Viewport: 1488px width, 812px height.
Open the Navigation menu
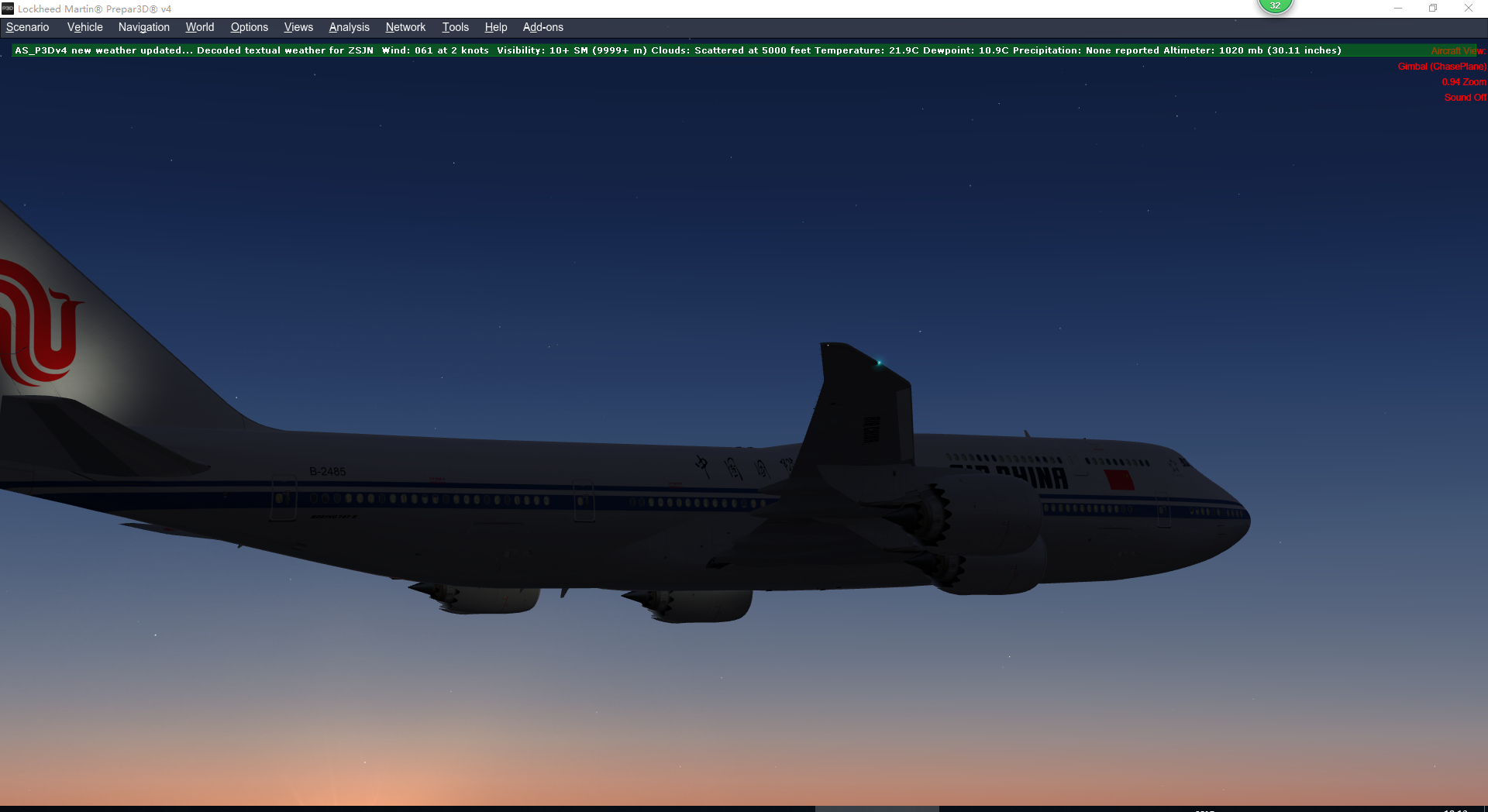[143, 27]
